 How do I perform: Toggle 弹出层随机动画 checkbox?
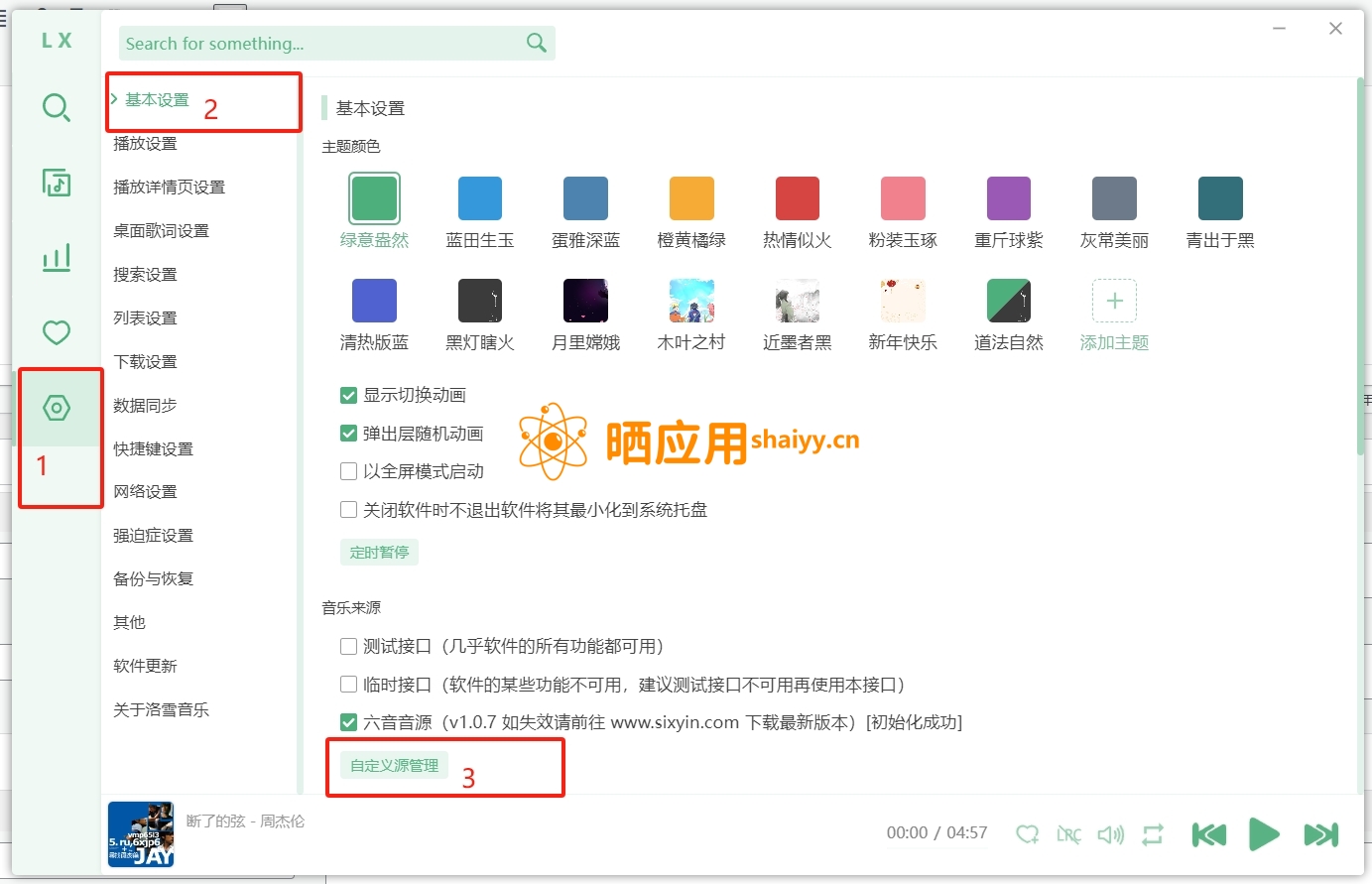[x=348, y=434]
